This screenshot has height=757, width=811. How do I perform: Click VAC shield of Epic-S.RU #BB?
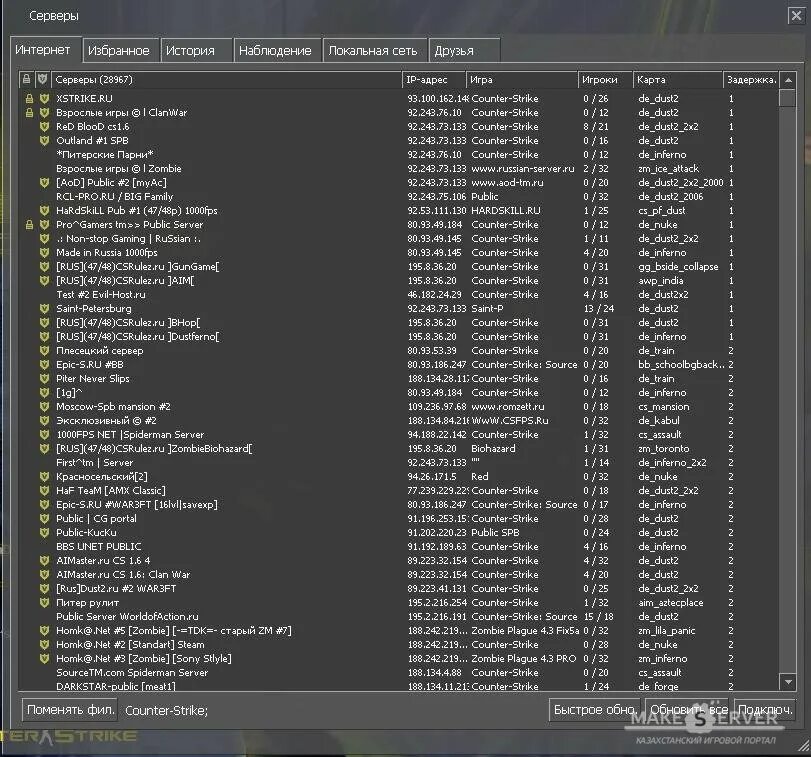[44, 364]
